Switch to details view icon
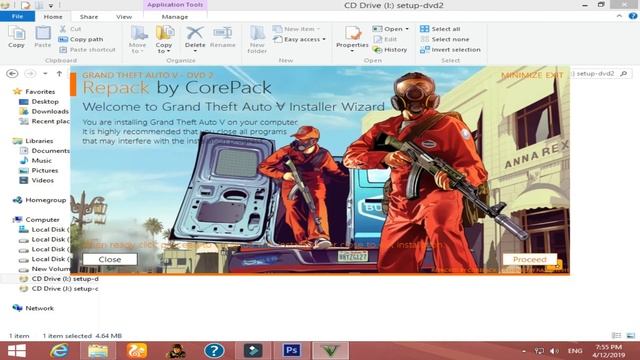The height and width of the screenshot is (360, 640). coord(616,336)
